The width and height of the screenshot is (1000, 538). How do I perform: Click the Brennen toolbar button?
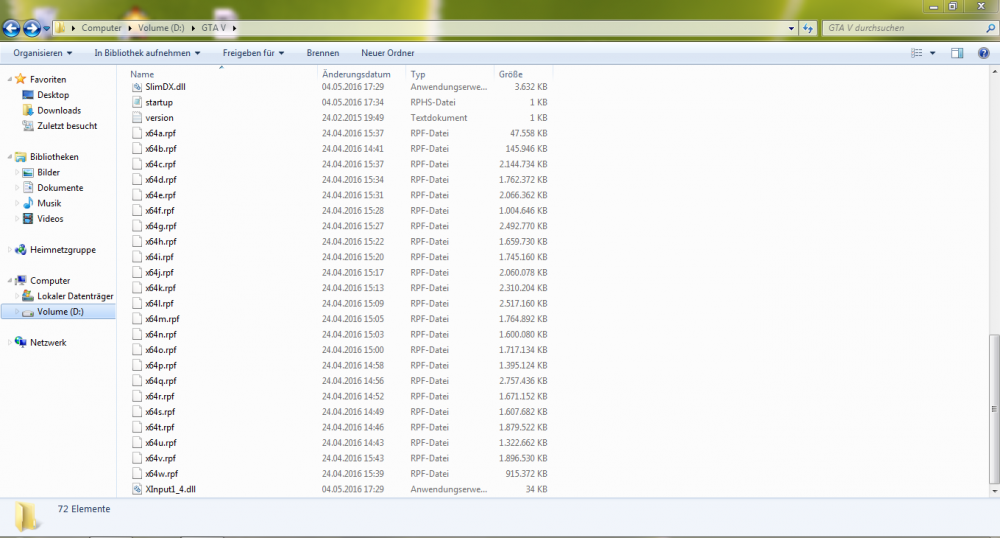(323, 53)
